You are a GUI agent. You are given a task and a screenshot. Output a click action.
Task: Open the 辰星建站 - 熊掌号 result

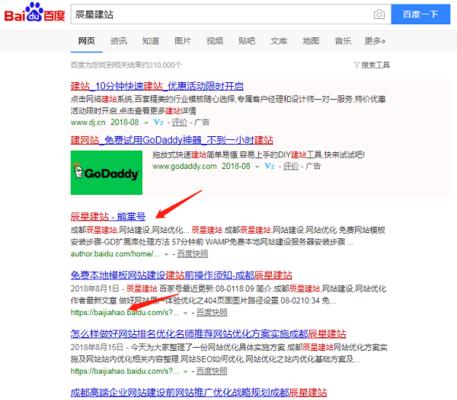coord(108,217)
